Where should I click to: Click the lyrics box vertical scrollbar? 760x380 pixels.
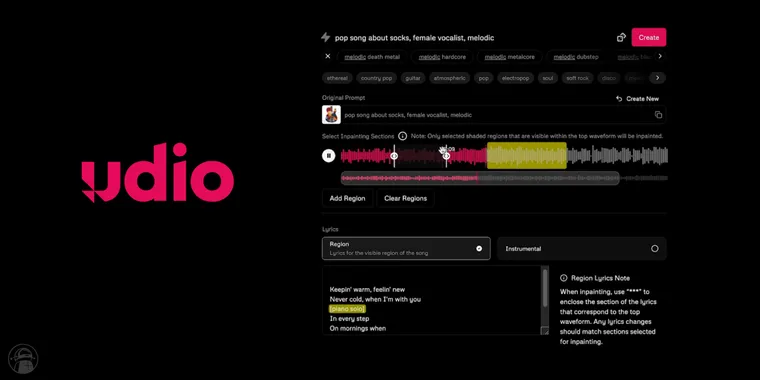tap(545, 289)
